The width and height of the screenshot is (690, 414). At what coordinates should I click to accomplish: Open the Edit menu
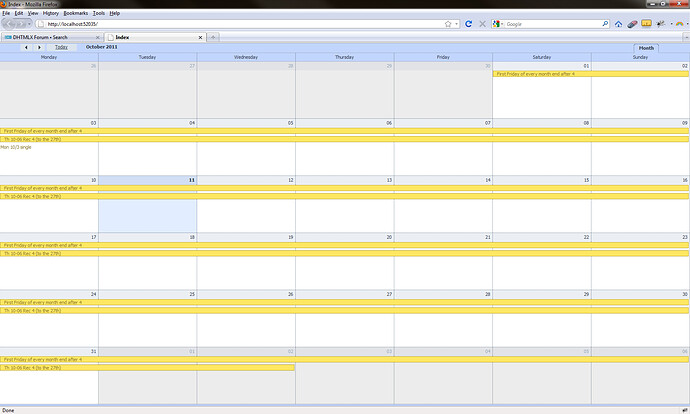(x=18, y=13)
